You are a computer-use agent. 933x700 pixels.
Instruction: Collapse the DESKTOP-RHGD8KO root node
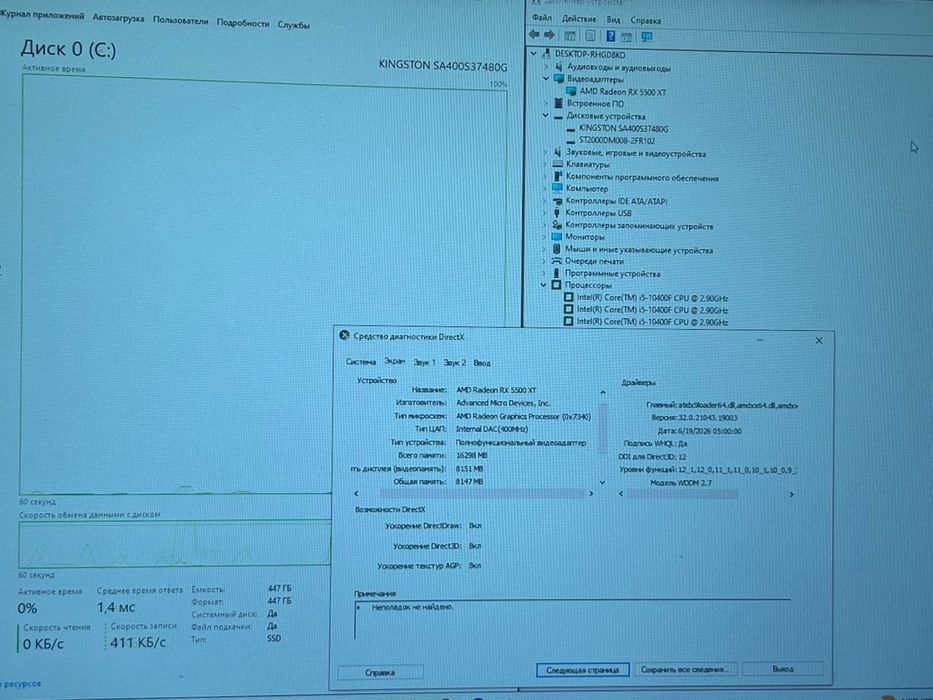point(534,54)
